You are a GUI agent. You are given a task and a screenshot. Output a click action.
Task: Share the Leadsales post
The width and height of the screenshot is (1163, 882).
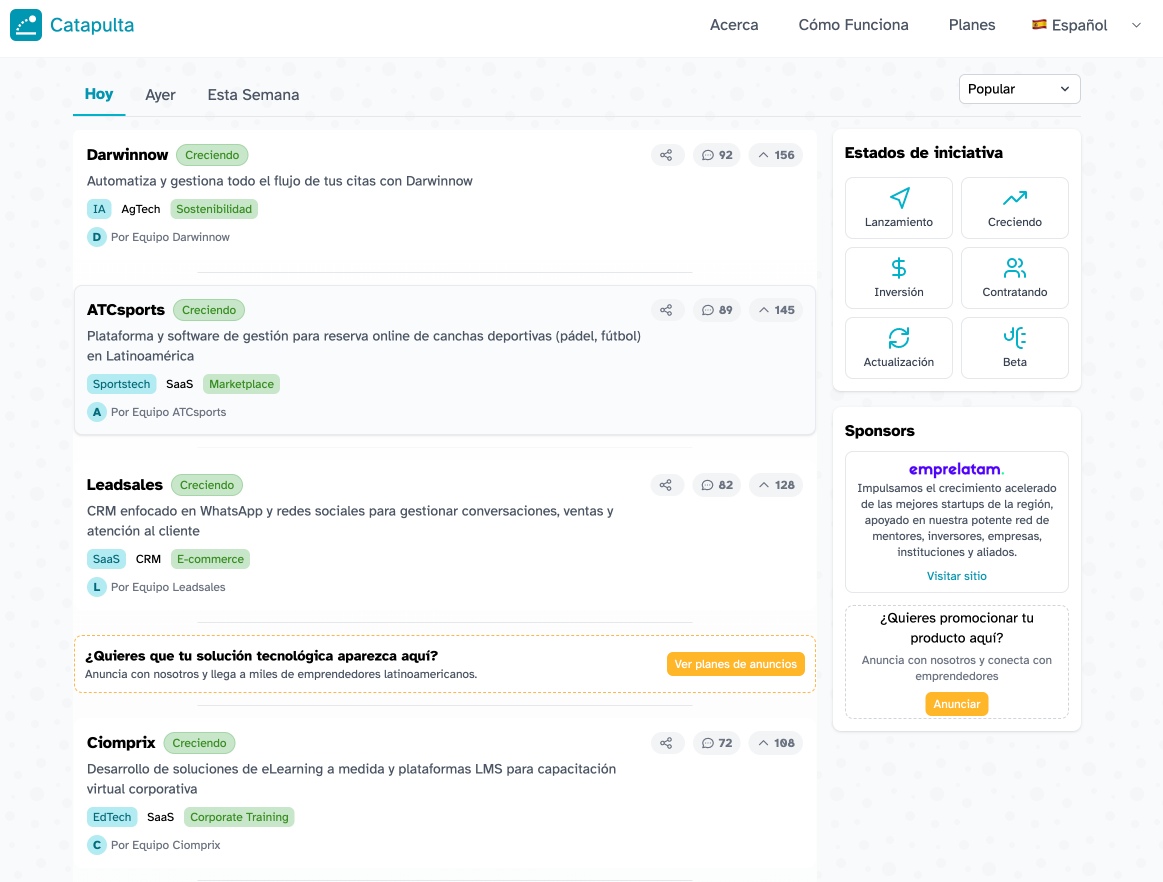click(666, 485)
